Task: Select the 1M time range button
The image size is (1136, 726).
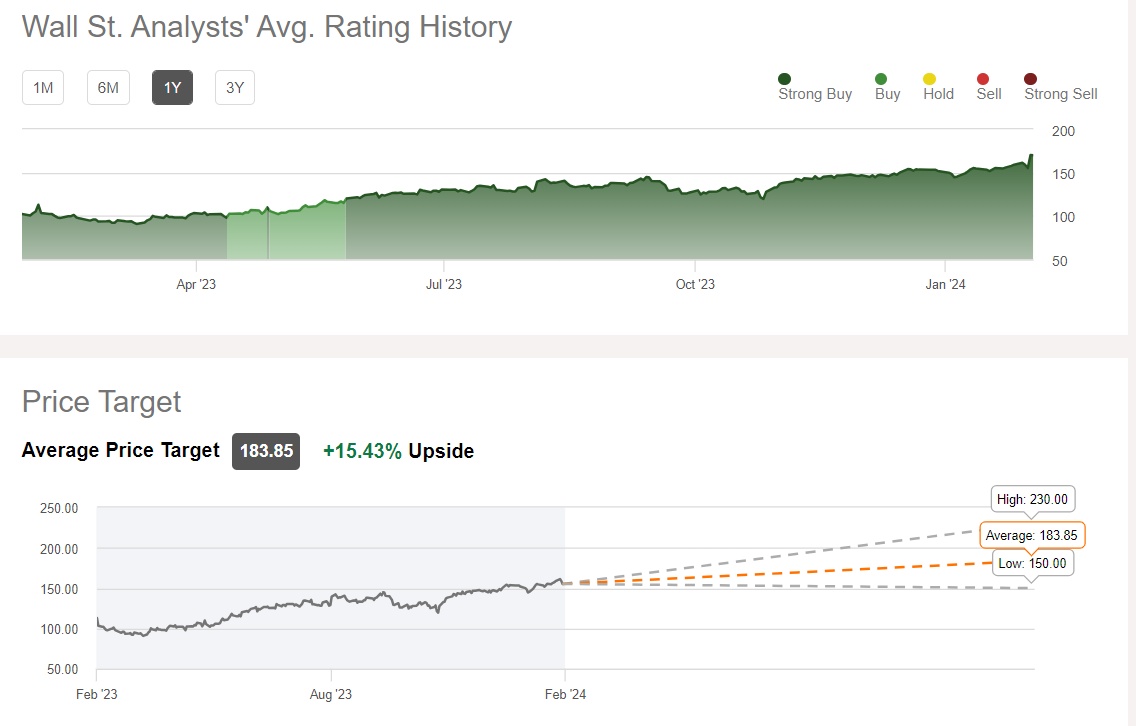Action: pos(43,88)
